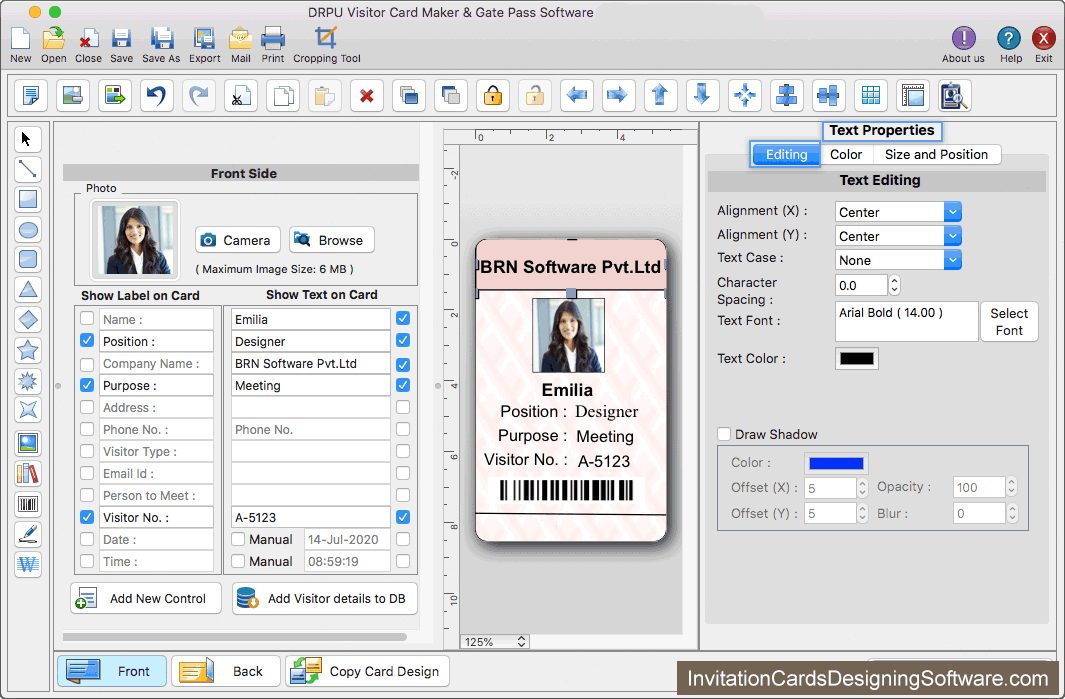Click the Add New Control button

click(145, 598)
